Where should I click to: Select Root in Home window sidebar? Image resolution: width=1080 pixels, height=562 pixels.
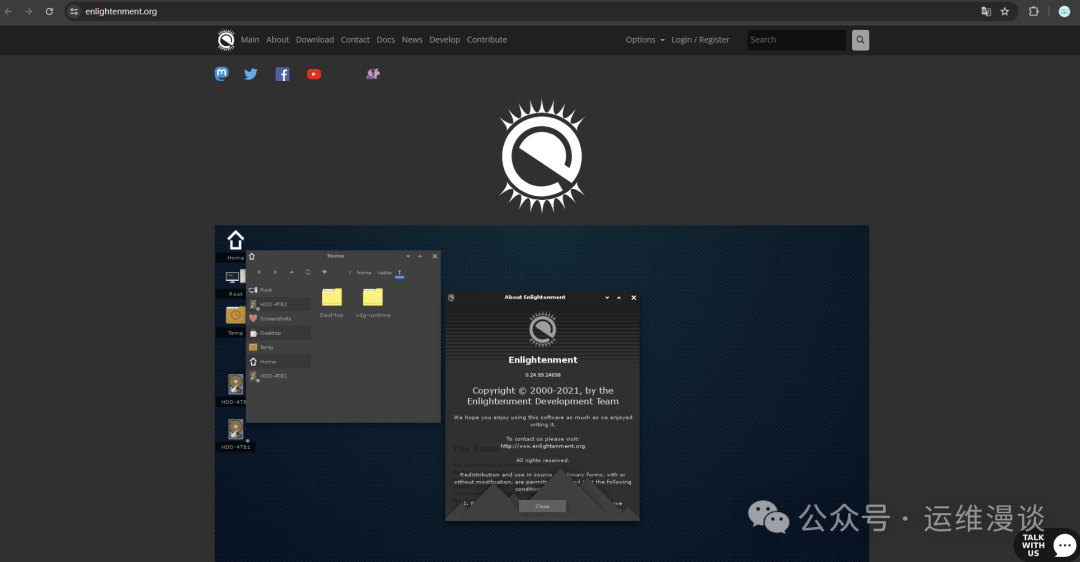click(x=279, y=290)
